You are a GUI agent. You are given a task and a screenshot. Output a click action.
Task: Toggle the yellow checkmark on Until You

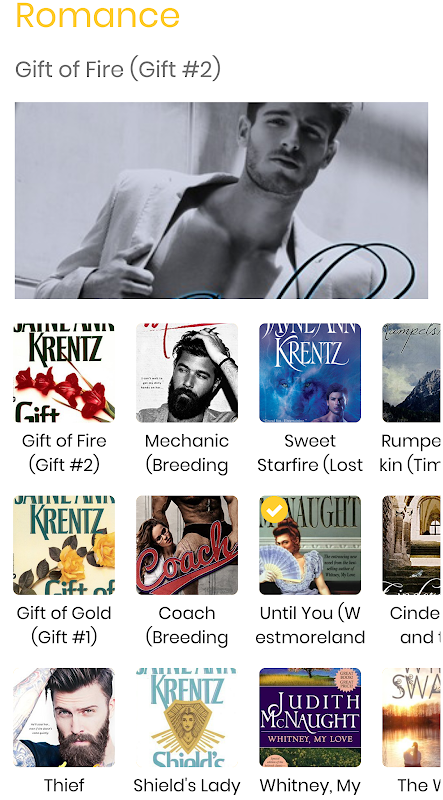(x=274, y=510)
